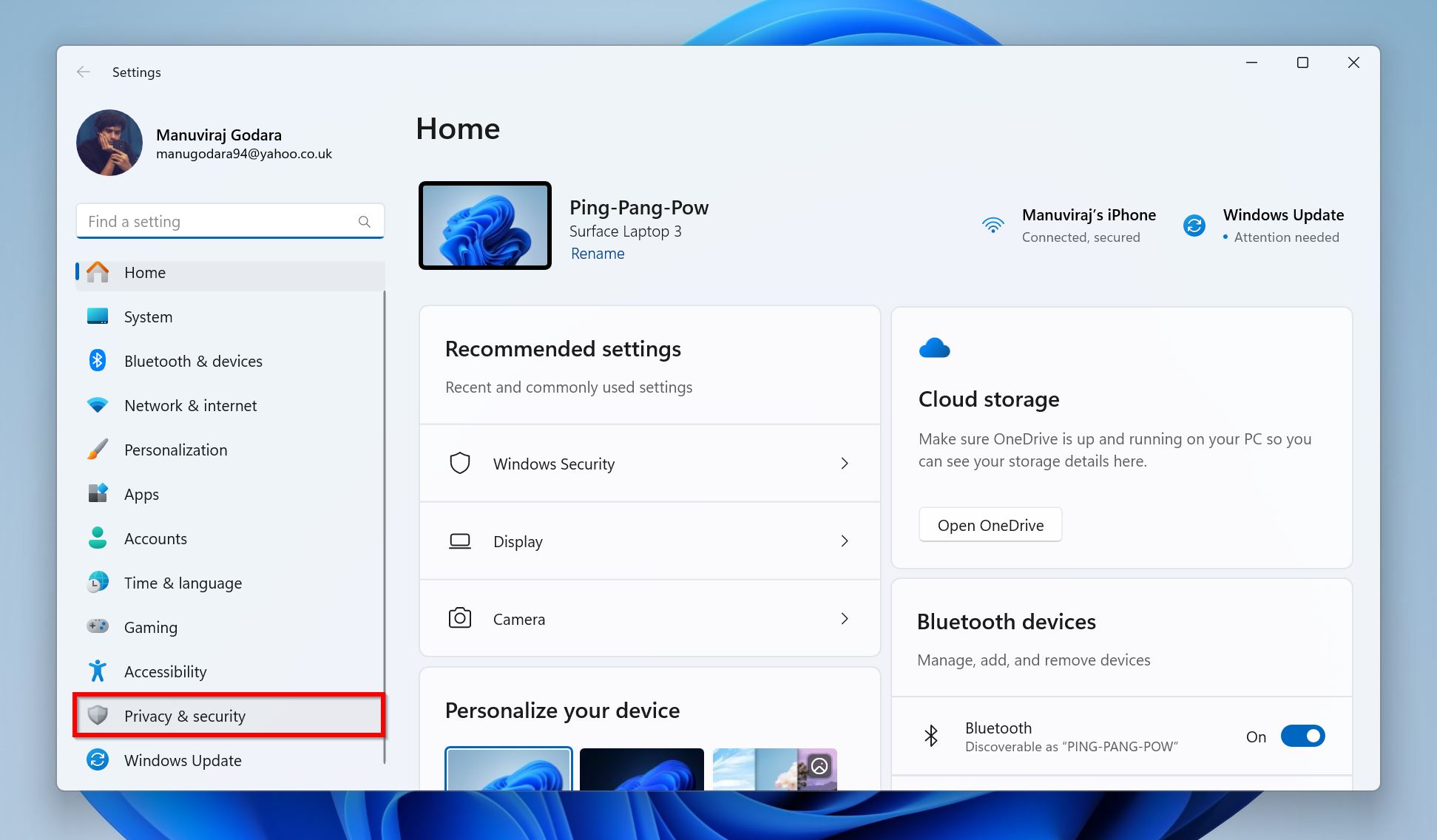Click the email manugodara94@yahoo.co.uk
The image size is (1437, 840).
pyautogui.click(x=244, y=154)
